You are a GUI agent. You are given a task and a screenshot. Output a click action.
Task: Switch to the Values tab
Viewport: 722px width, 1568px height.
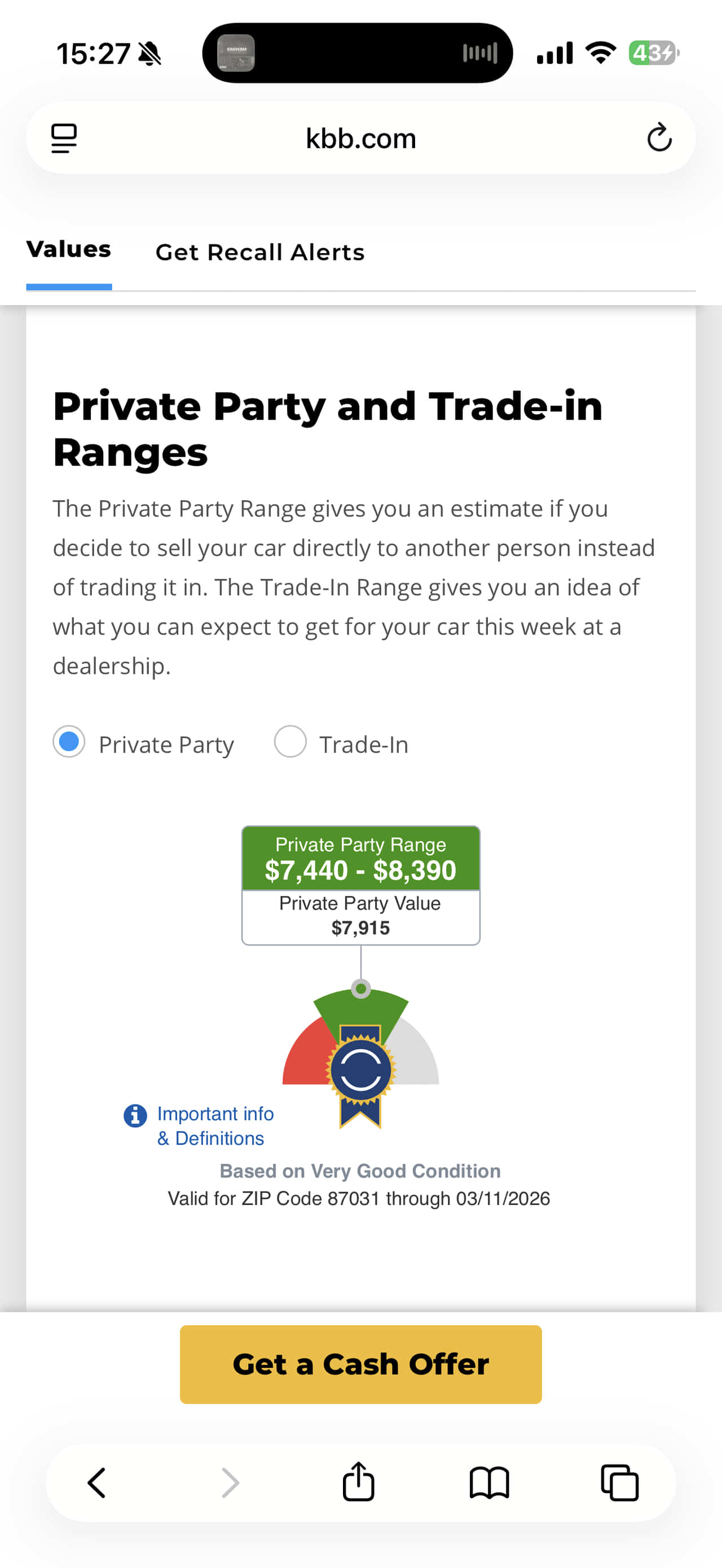(x=68, y=250)
